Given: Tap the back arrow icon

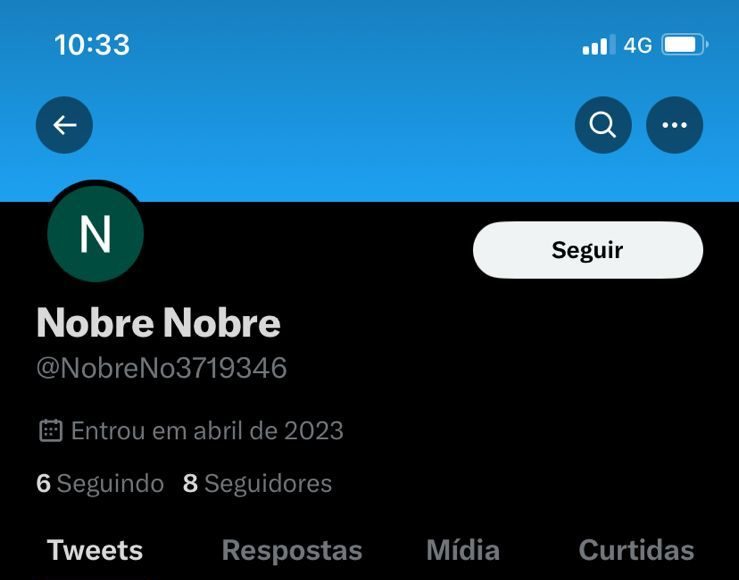Looking at the screenshot, I should 64,125.
